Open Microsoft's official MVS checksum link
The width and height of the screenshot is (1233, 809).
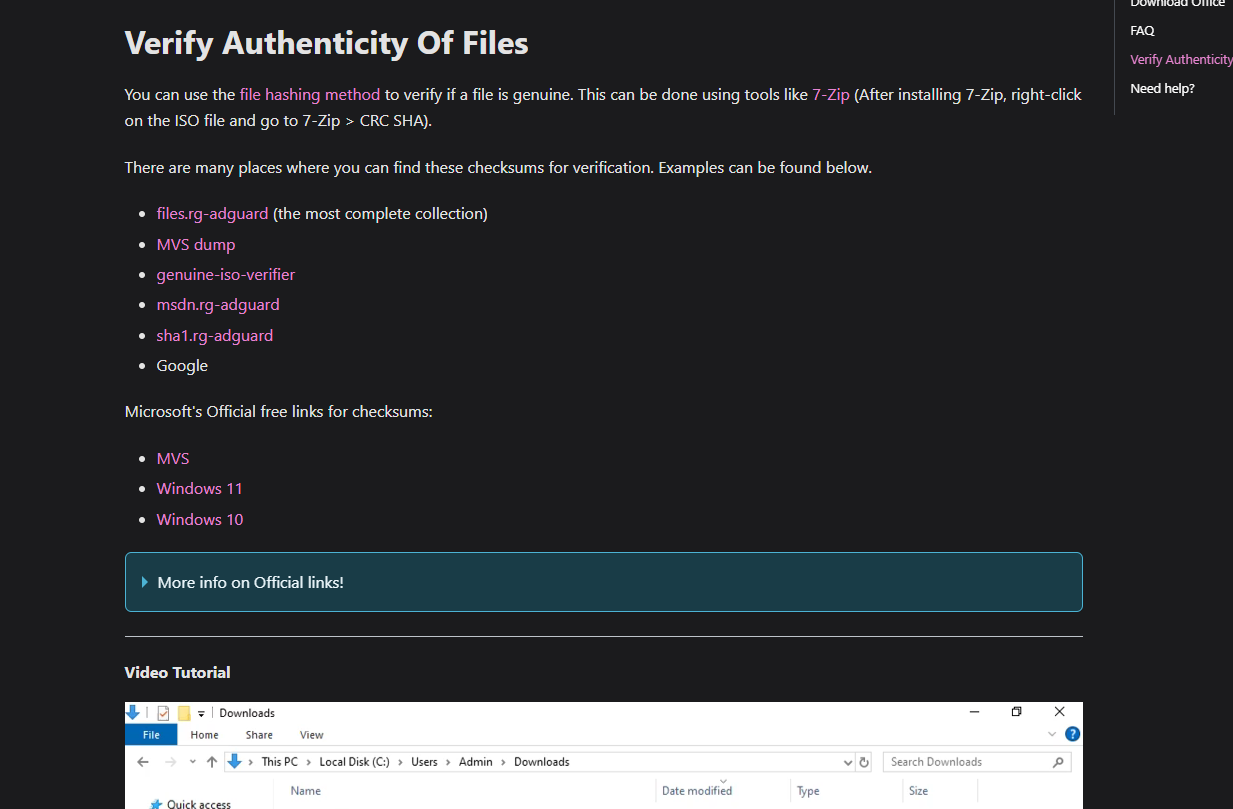[x=173, y=458]
